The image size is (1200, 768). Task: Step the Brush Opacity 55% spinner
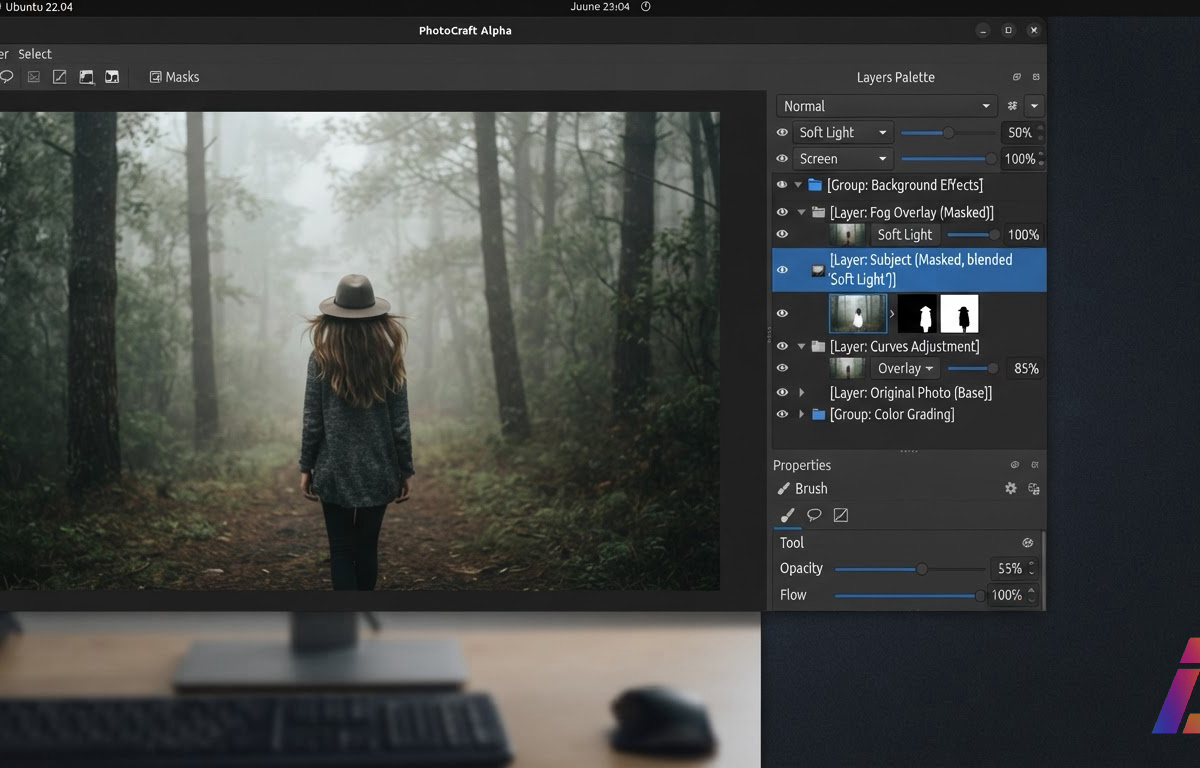tap(1031, 569)
